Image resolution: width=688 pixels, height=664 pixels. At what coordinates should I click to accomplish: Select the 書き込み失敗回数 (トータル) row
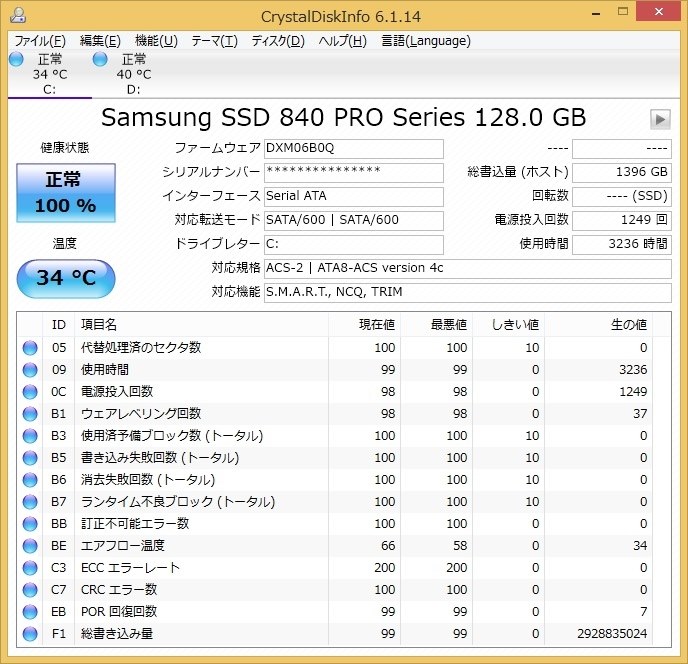(344, 458)
